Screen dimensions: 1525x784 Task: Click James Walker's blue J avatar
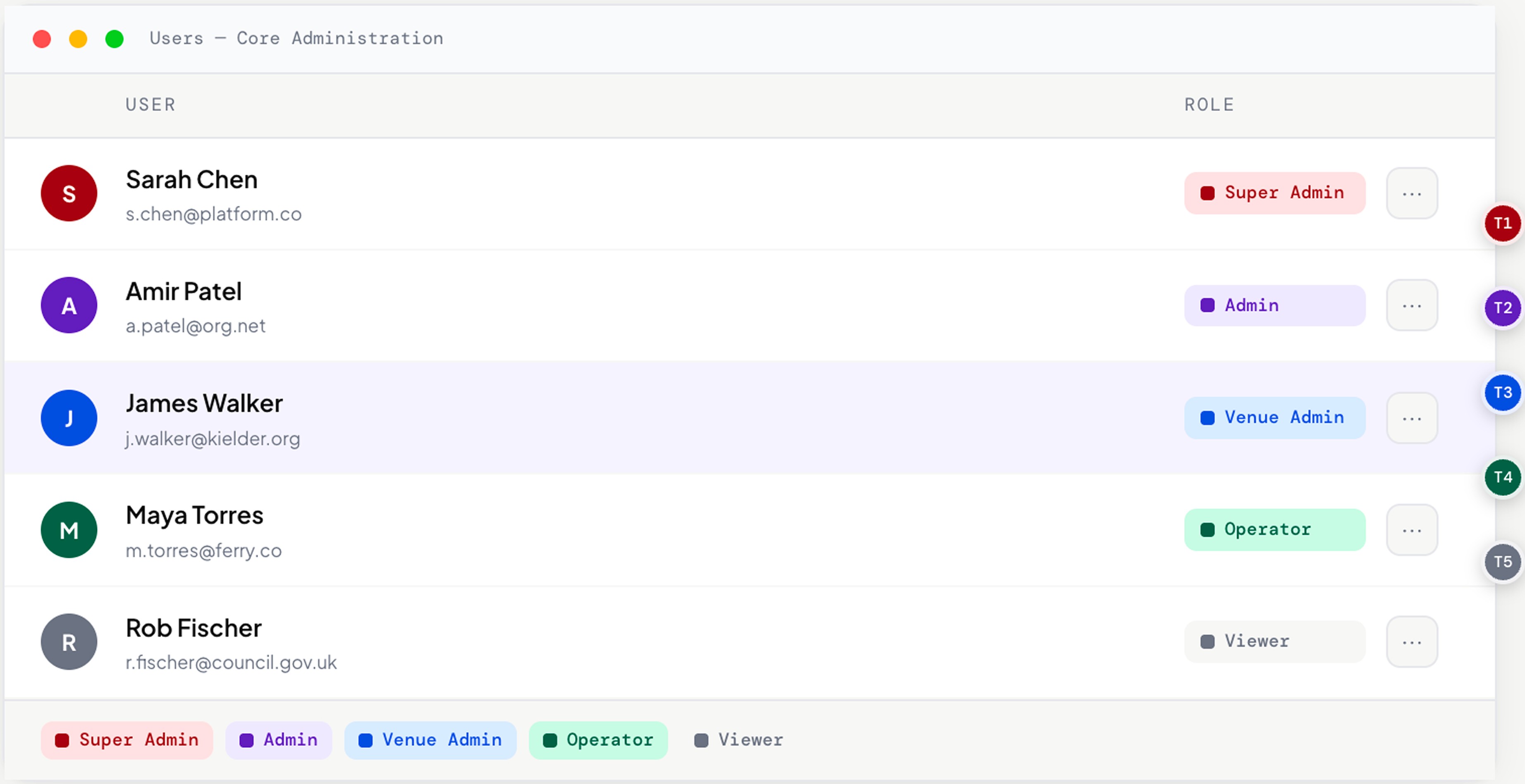[x=69, y=418]
